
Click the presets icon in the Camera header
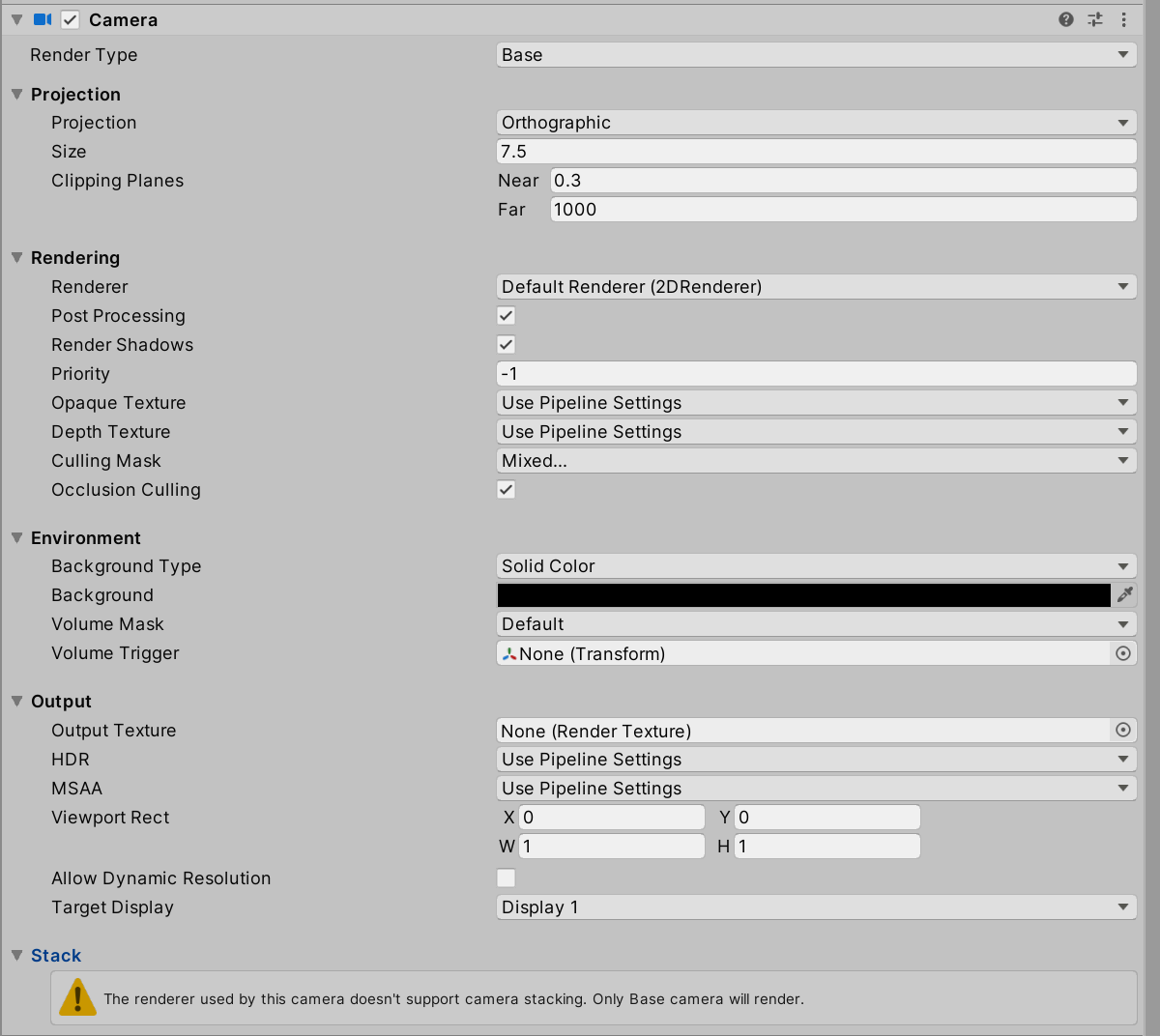1094,19
